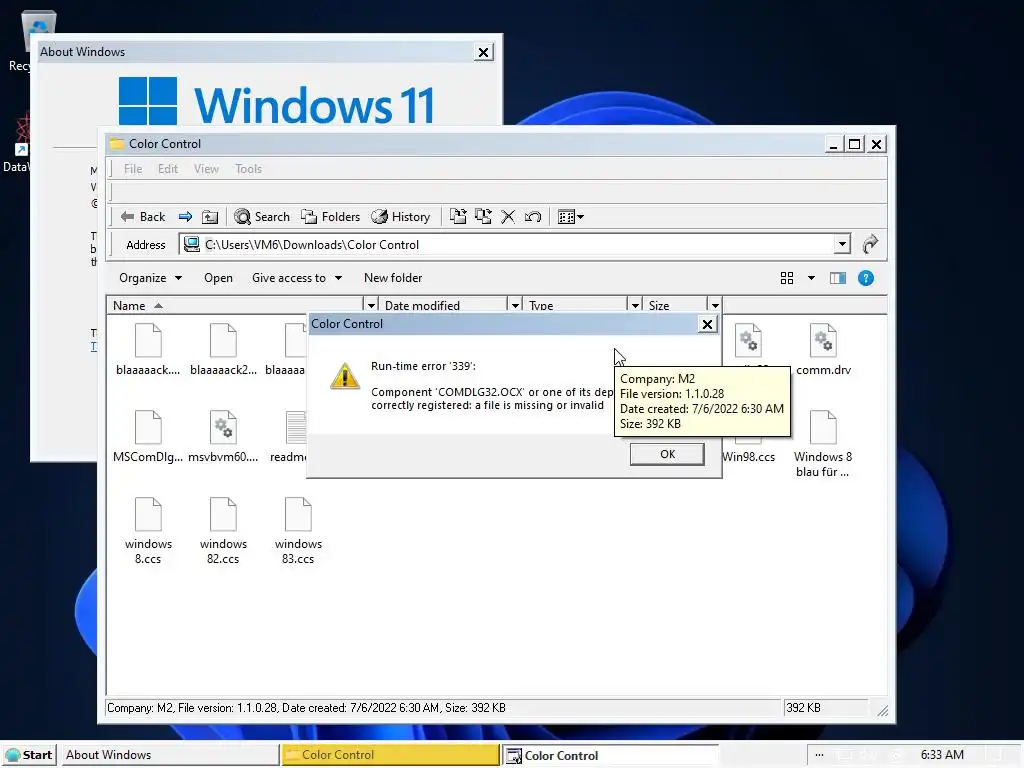
Task: Open the File menu
Action: (x=133, y=169)
